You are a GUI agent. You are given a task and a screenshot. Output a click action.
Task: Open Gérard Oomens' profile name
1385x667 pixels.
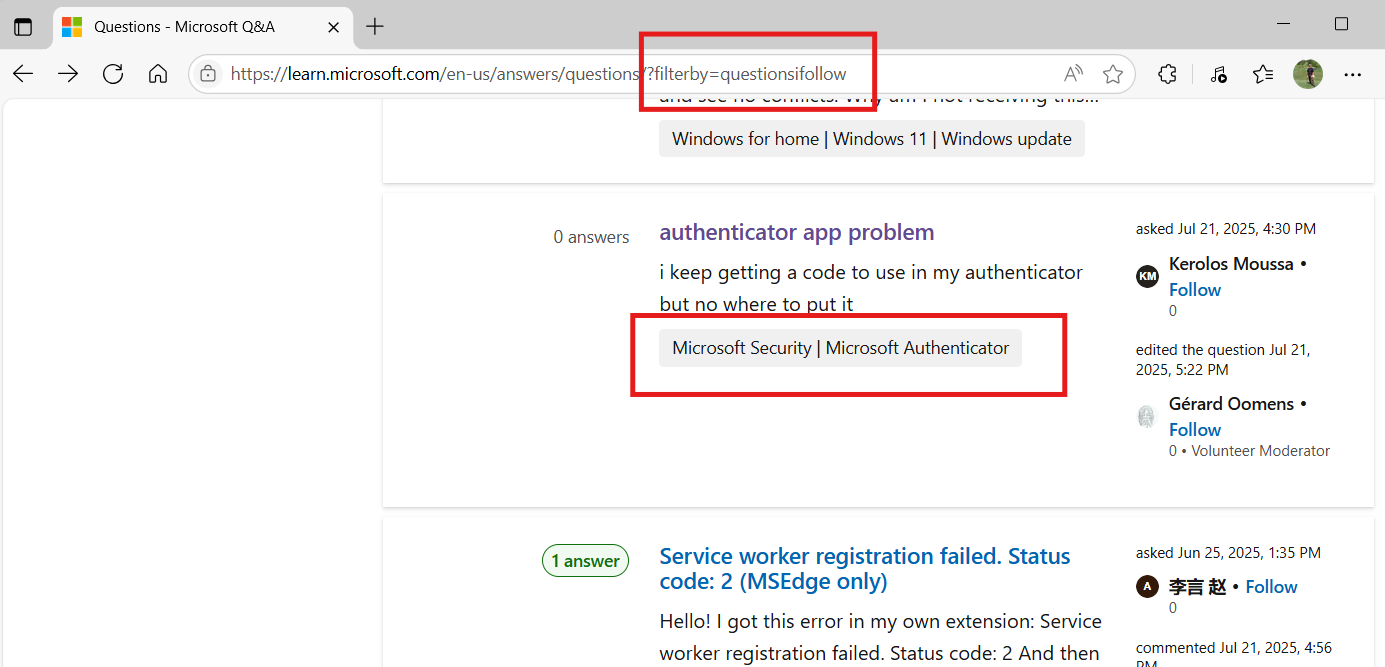coord(1231,404)
